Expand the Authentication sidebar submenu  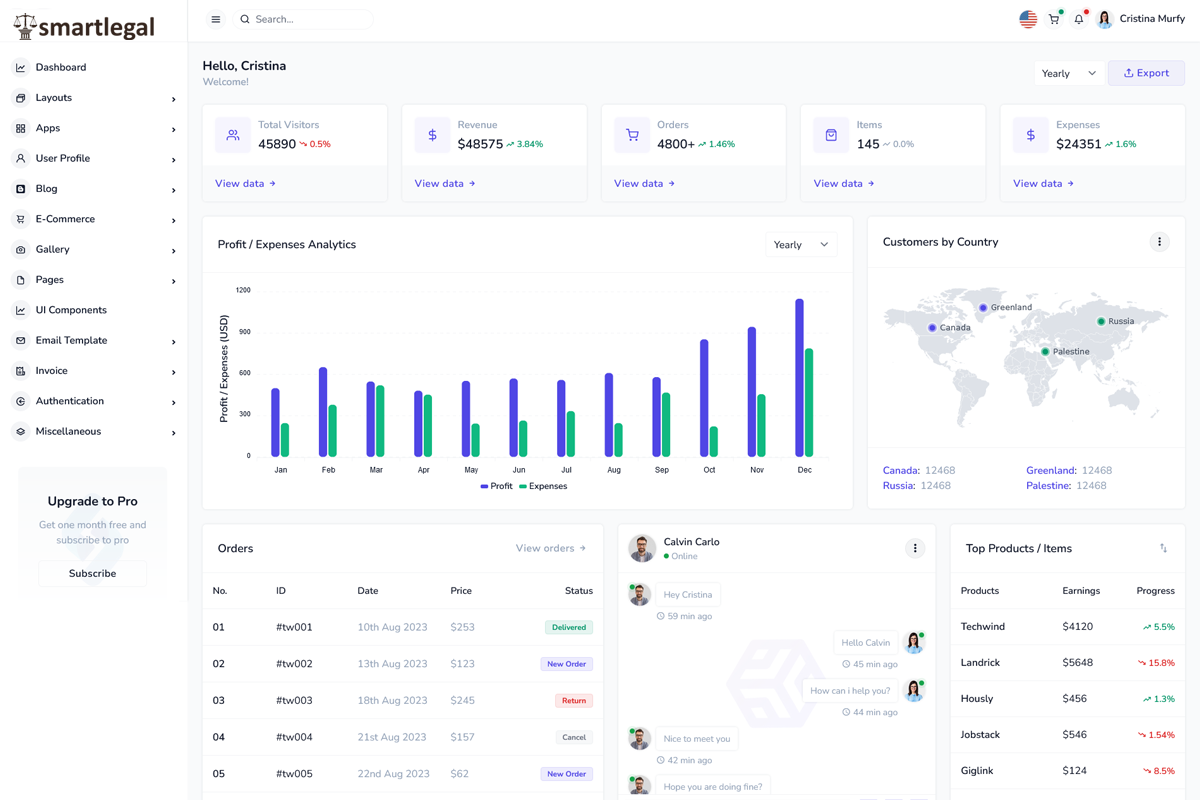point(95,401)
